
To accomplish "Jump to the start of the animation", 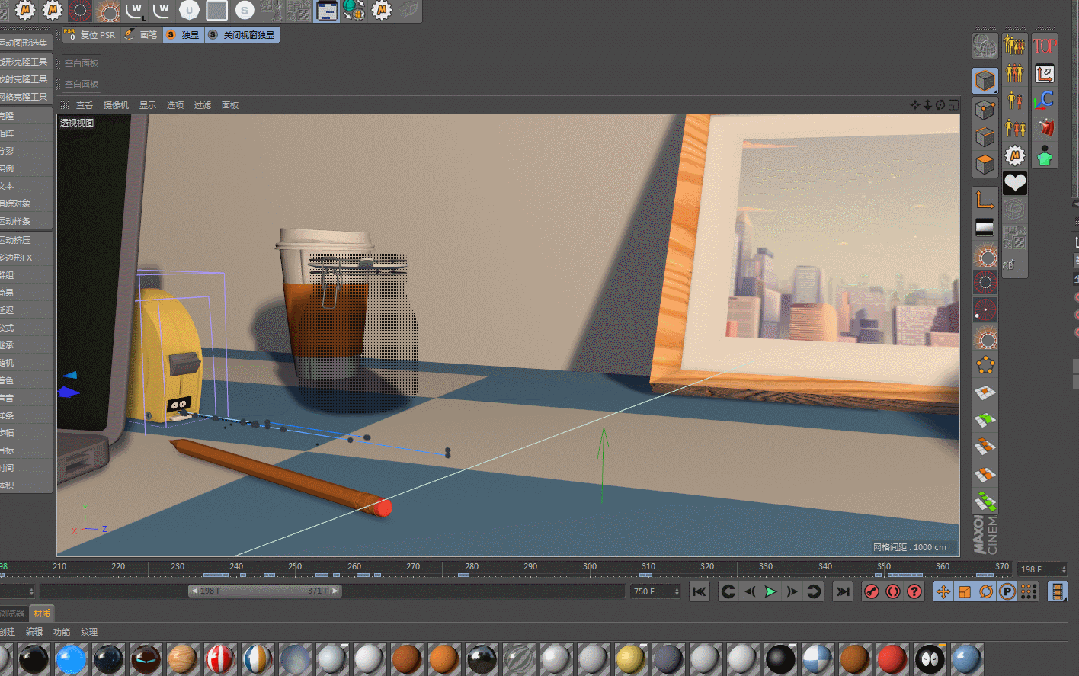I will (x=699, y=592).
